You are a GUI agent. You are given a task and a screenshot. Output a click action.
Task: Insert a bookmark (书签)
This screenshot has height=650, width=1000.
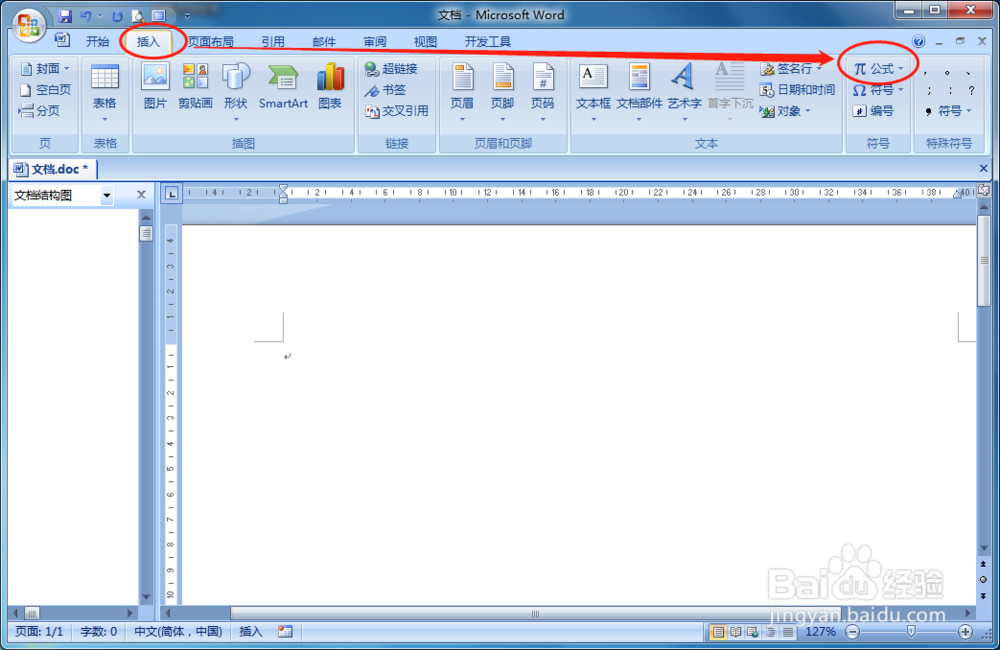tap(385, 89)
